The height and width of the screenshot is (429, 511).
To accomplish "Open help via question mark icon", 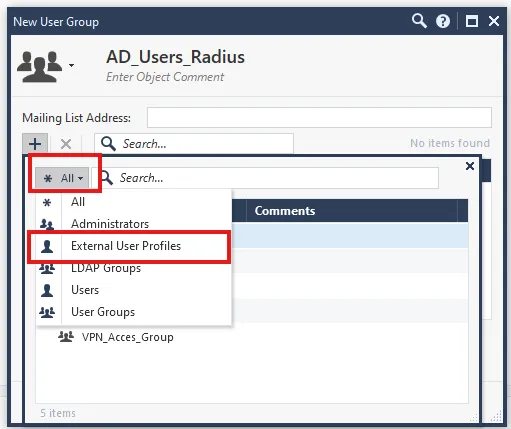I will coord(443,21).
